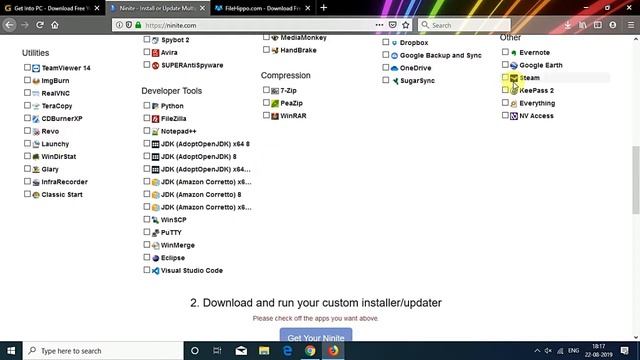Click the FileZilla app icon
Screen dimensions: 640x360
156,119
